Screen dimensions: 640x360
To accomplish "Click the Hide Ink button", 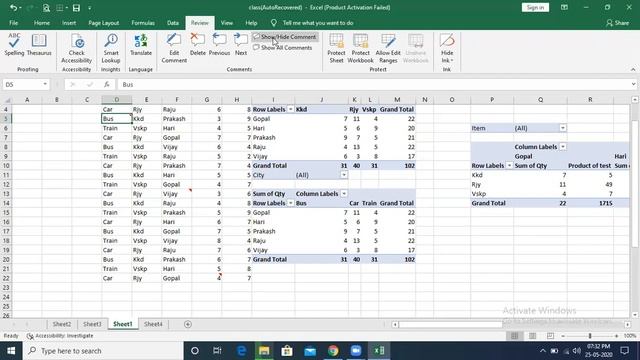I will pyautogui.click(x=447, y=48).
